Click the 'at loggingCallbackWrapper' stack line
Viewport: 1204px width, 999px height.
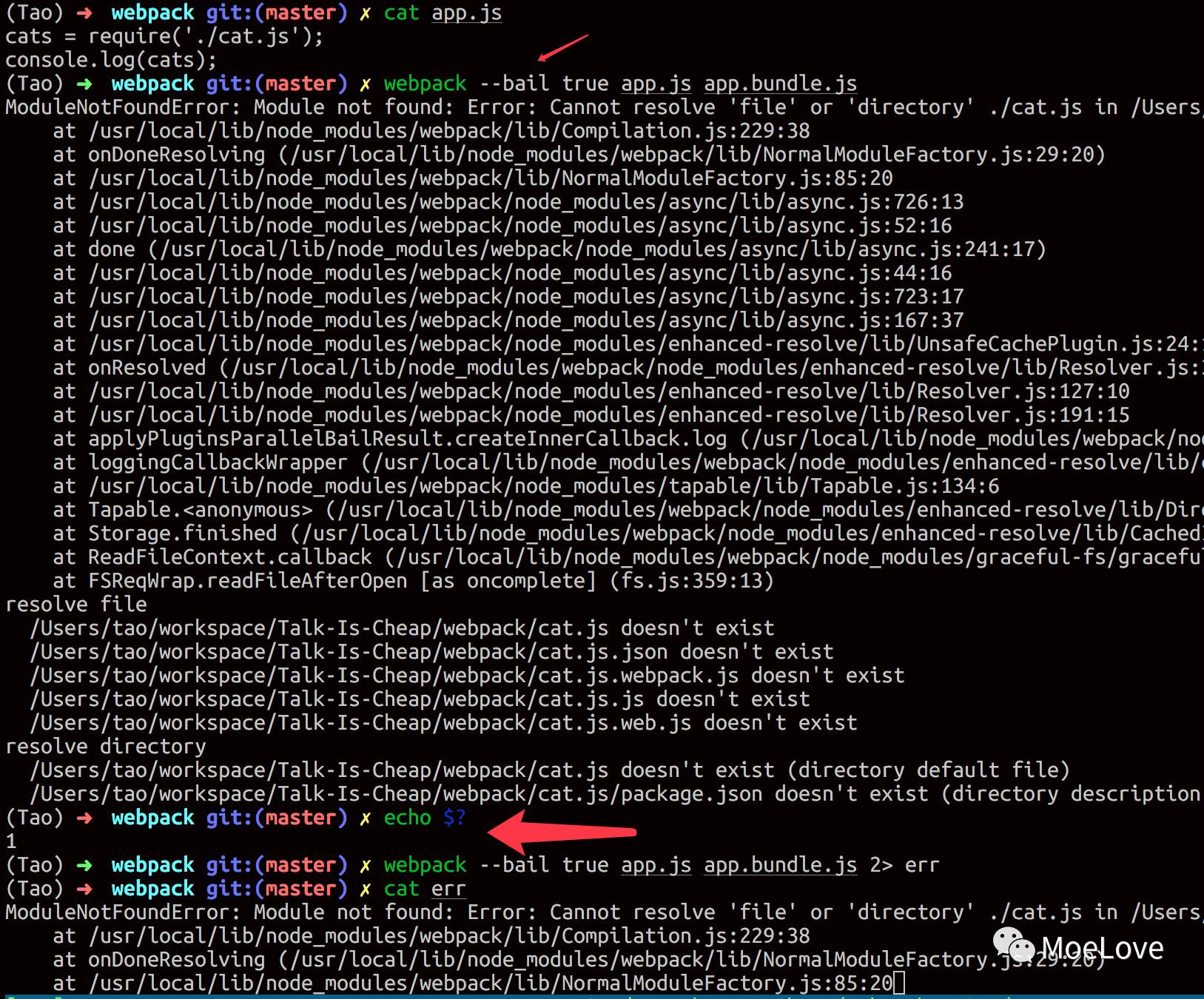click(628, 462)
